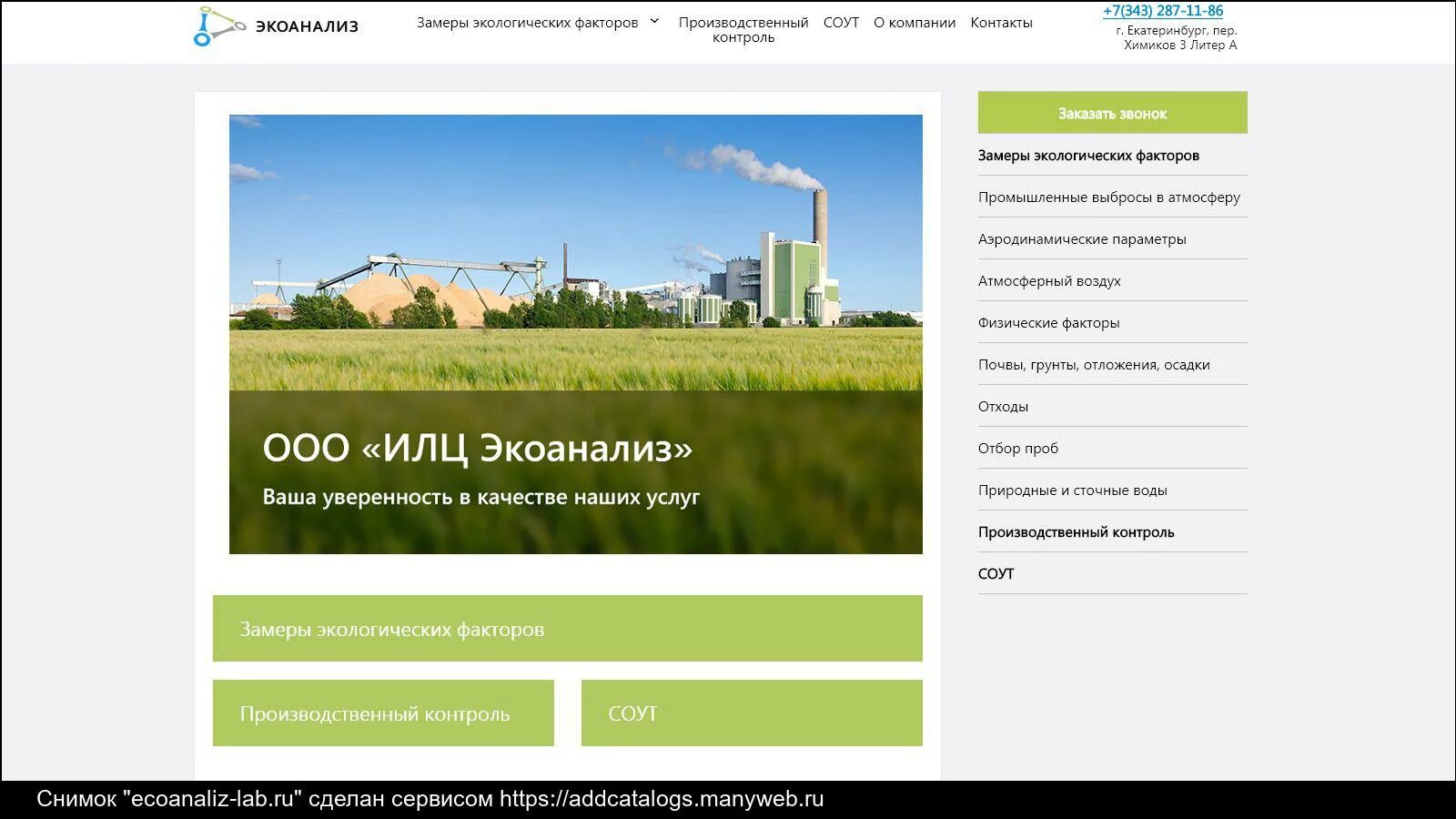
Task: Open Отходы in sidebar
Action: tap(1003, 407)
